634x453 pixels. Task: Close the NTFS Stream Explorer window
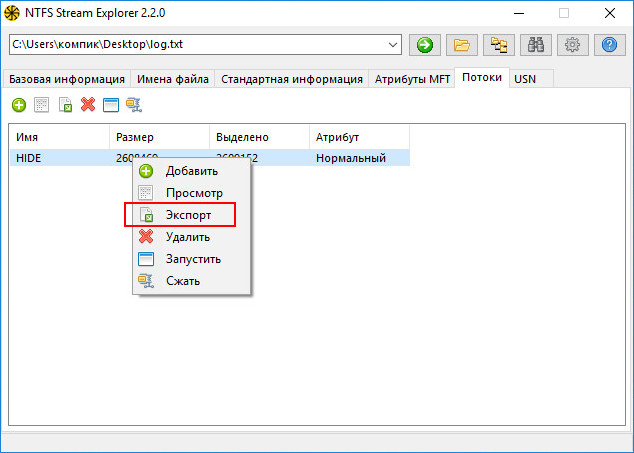point(610,13)
